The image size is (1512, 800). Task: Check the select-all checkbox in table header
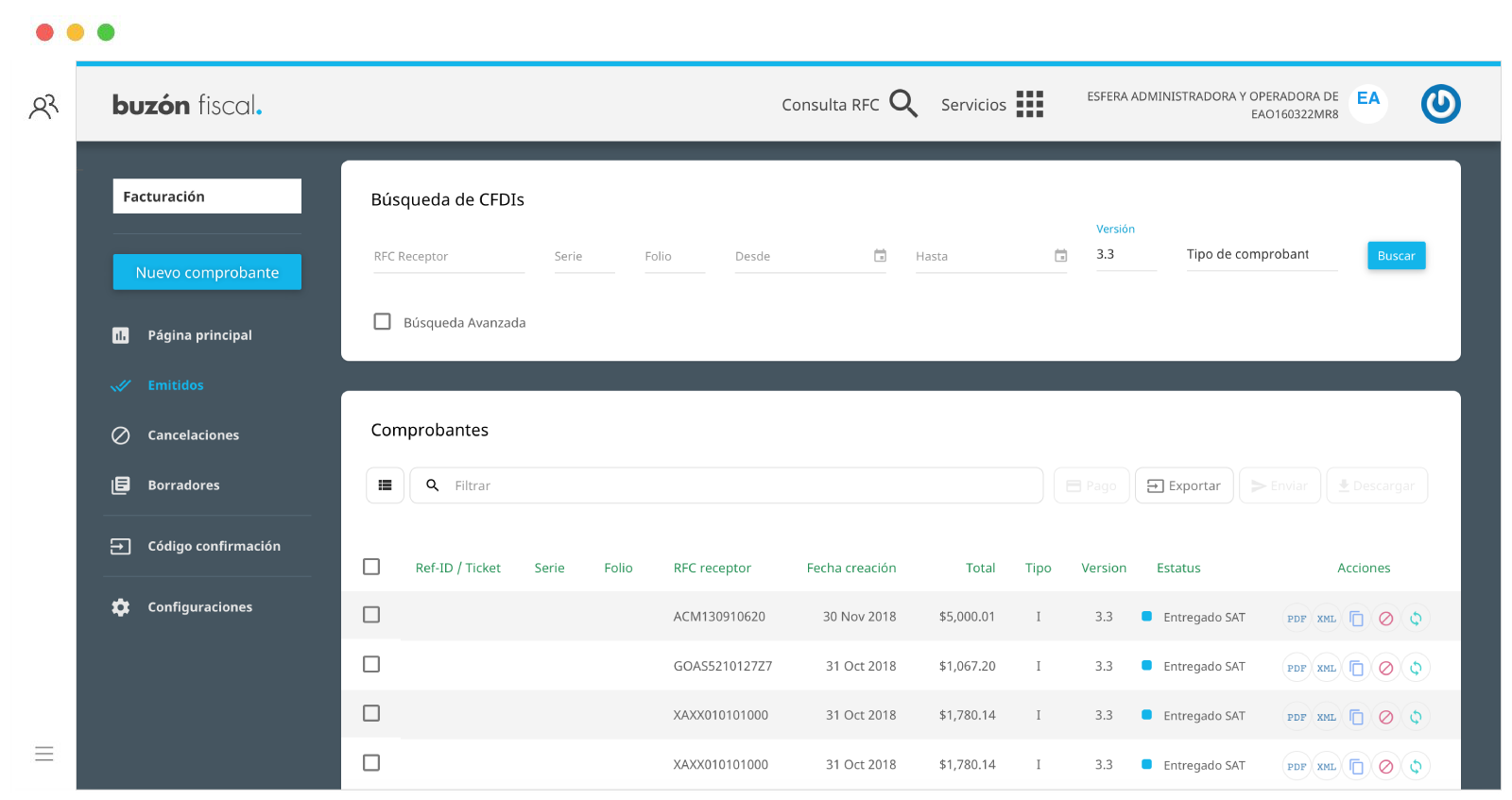pyautogui.click(x=371, y=567)
